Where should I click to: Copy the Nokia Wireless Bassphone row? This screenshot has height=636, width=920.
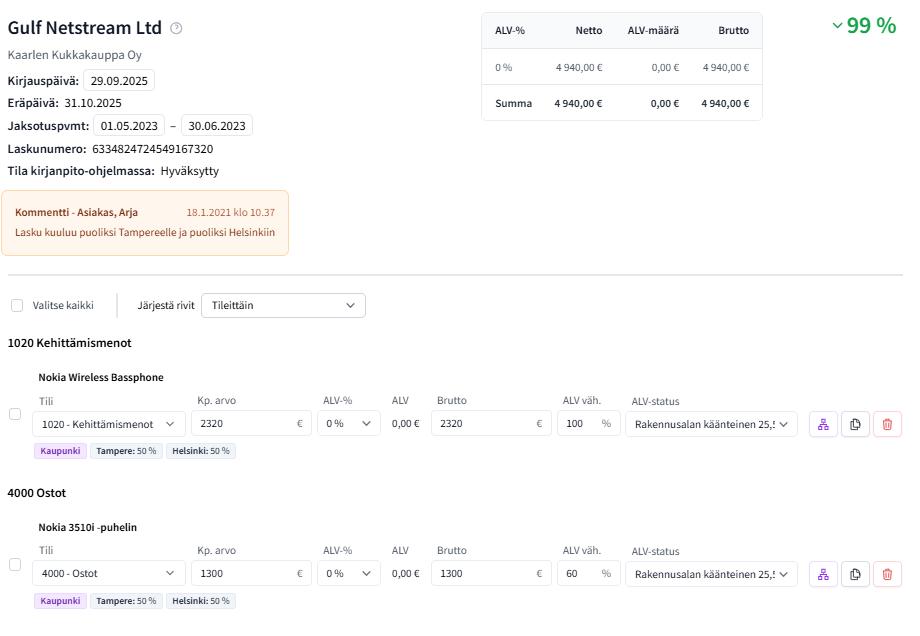point(855,424)
